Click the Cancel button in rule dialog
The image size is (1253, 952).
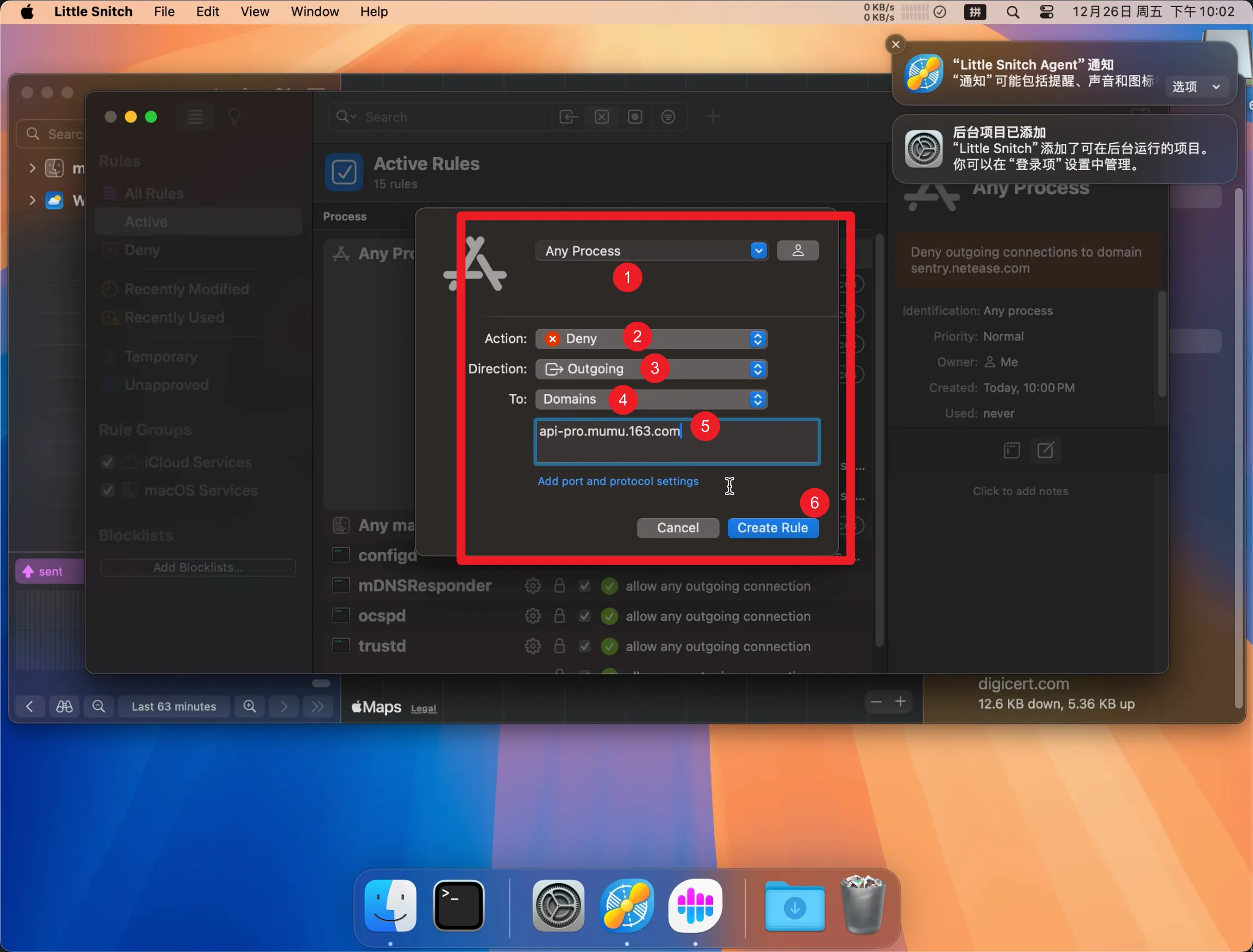click(x=678, y=527)
